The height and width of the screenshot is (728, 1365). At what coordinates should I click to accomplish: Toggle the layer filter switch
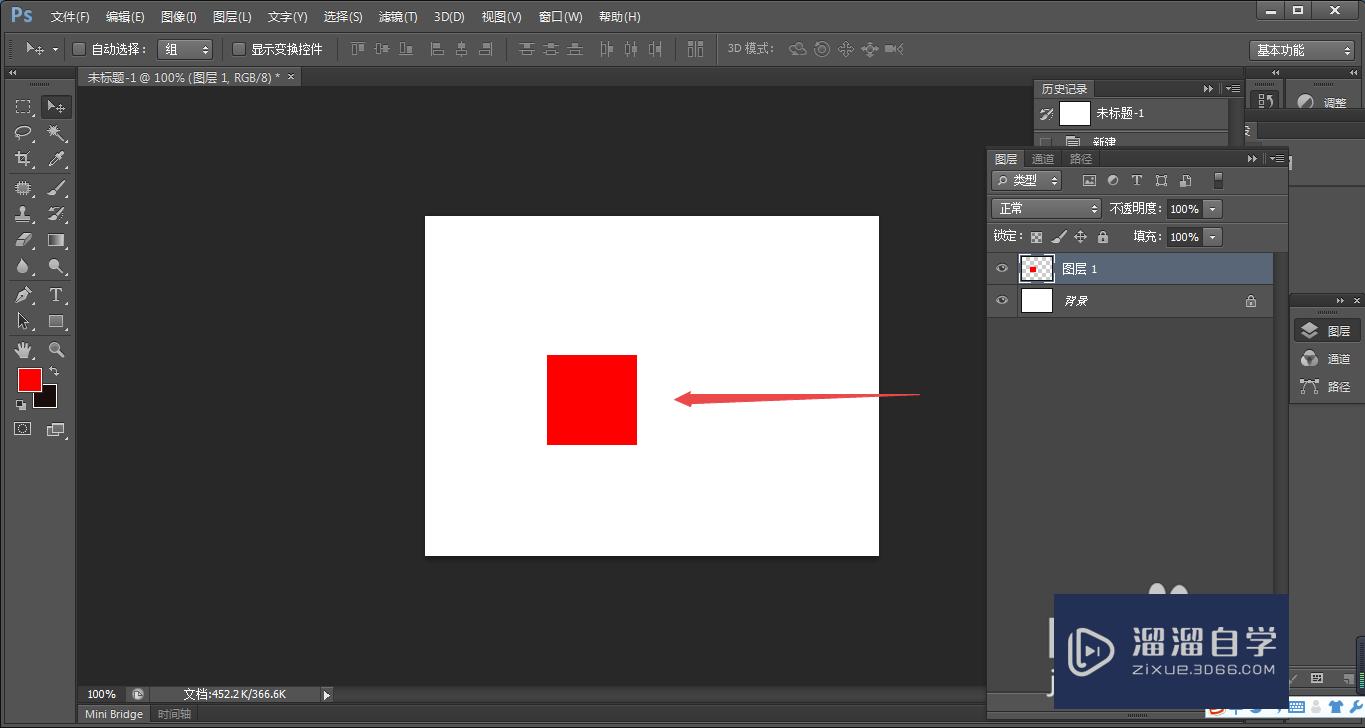point(1217,181)
